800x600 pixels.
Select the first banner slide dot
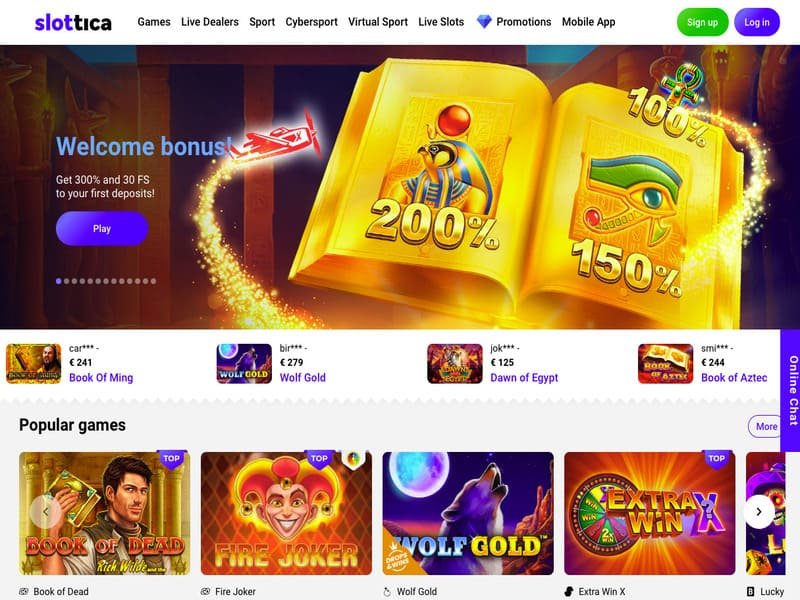[59, 281]
